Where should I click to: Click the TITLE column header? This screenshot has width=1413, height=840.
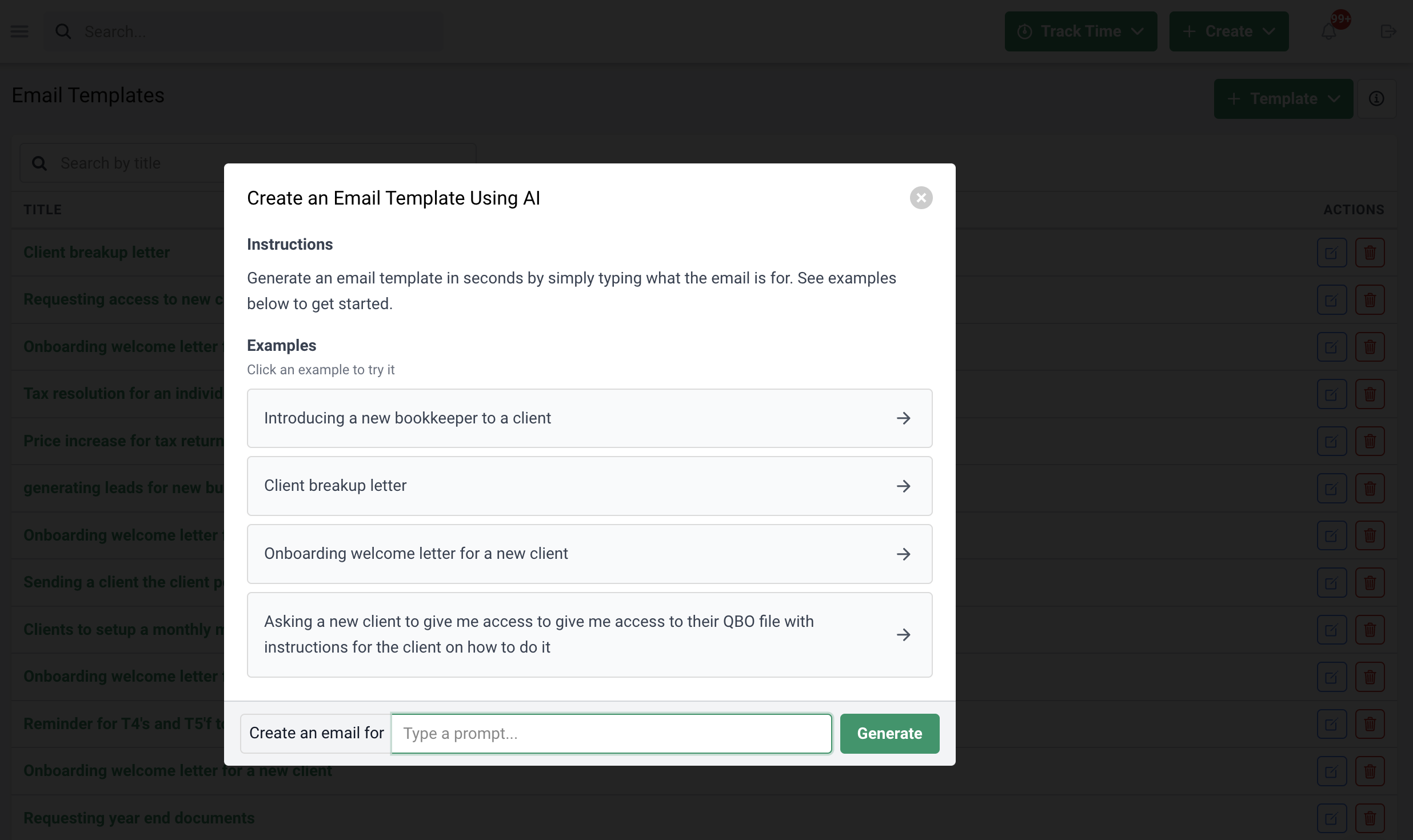click(x=42, y=210)
